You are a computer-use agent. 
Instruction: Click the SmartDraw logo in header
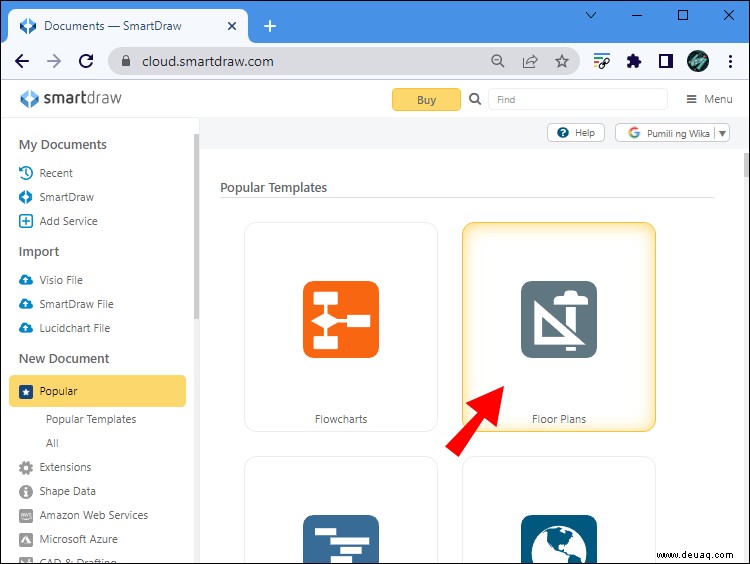point(70,99)
